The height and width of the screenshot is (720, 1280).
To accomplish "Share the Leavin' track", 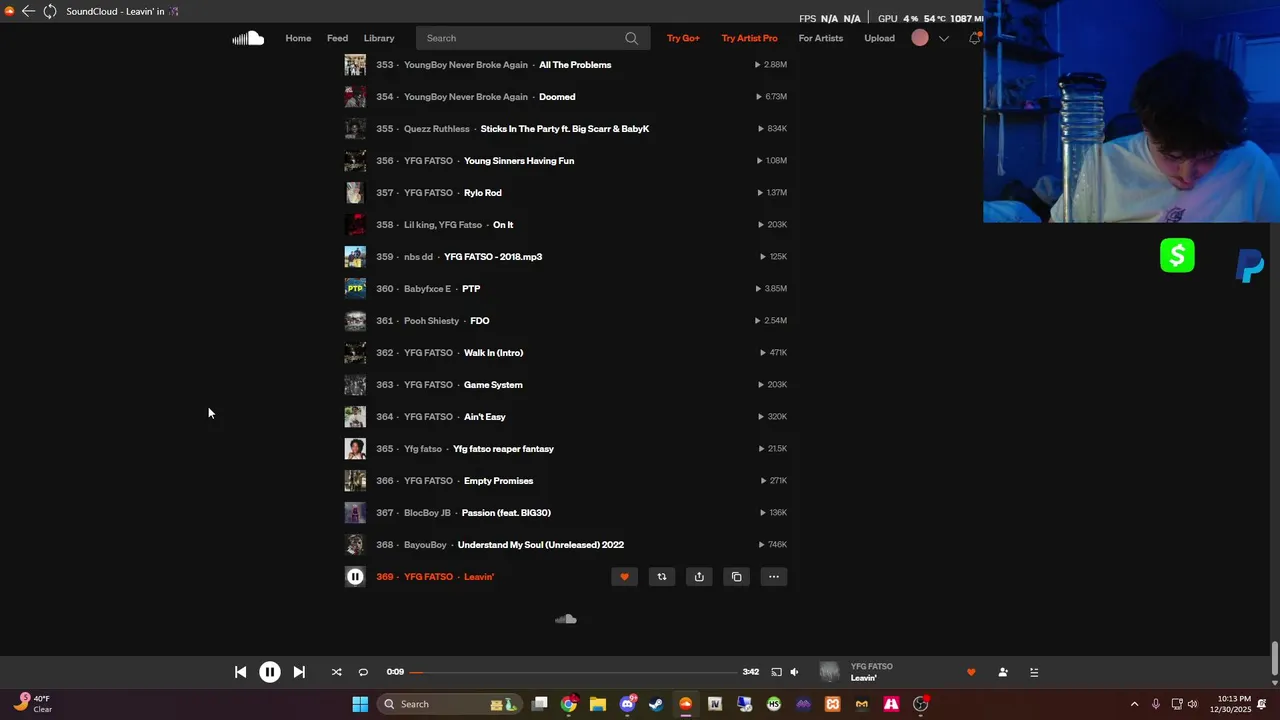I will click(699, 577).
